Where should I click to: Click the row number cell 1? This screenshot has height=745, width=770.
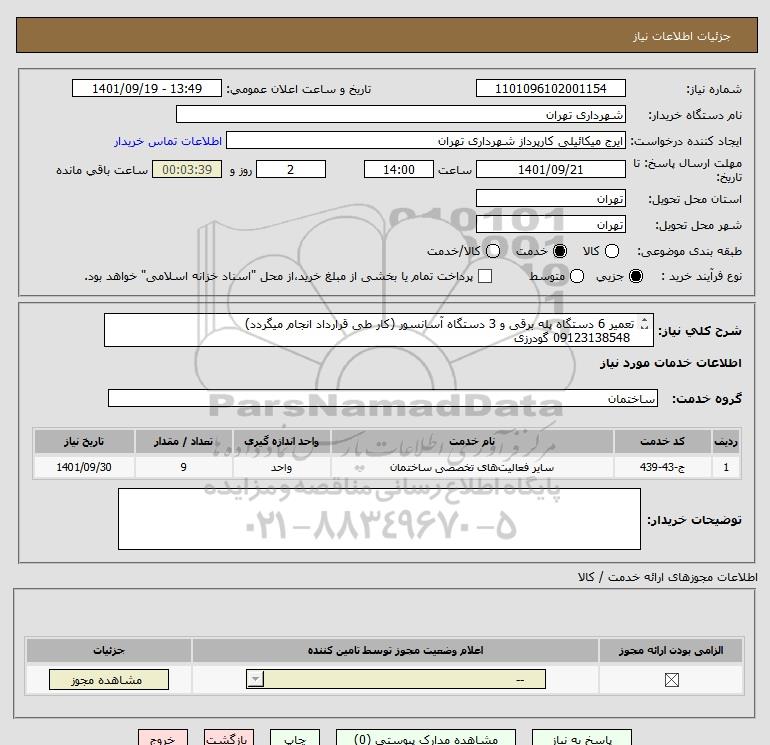tap(726, 467)
